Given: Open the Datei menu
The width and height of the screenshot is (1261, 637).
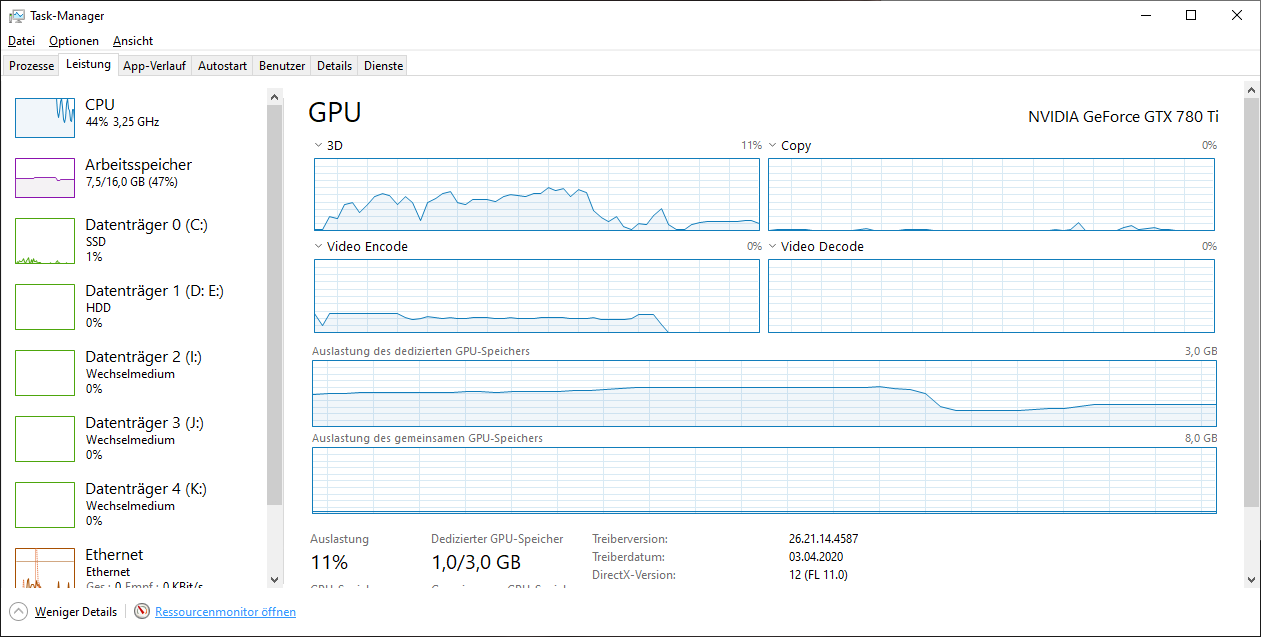Looking at the screenshot, I should click(x=21, y=41).
